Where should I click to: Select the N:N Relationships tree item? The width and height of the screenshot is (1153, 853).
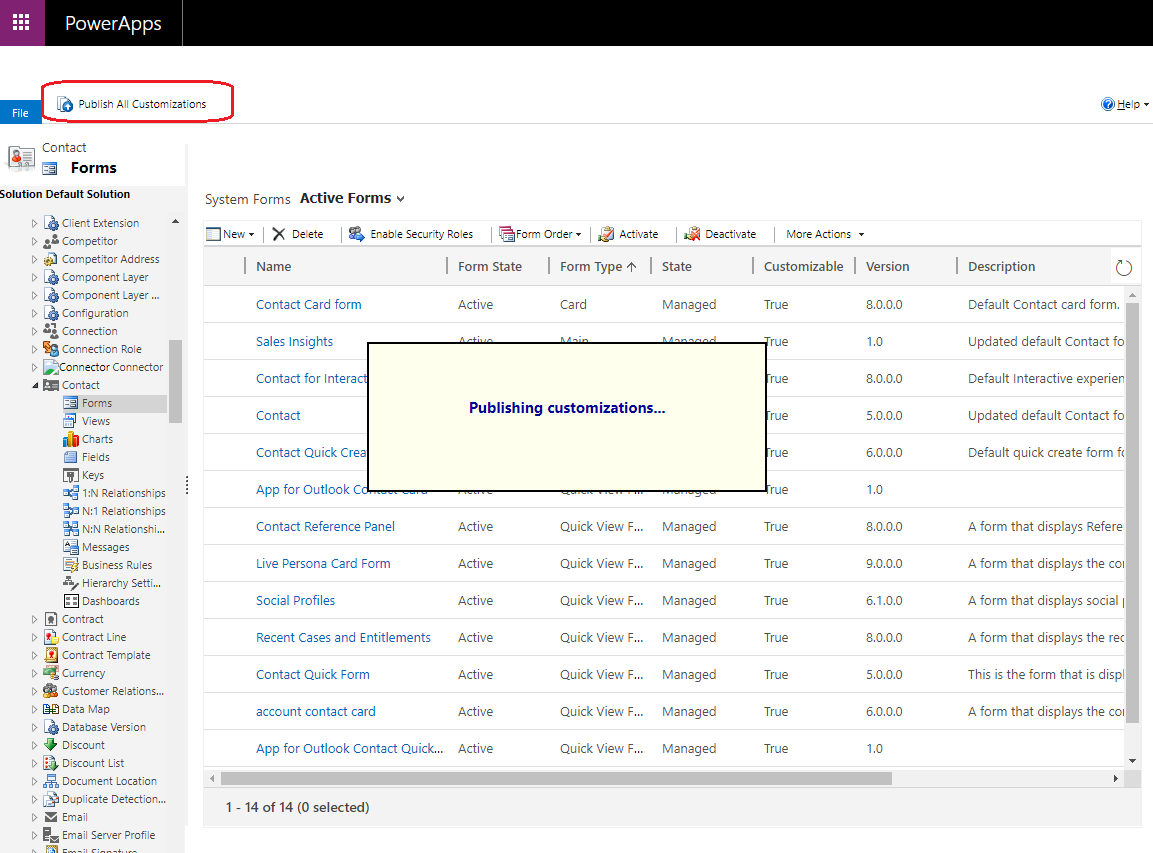(x=114, y=529)
